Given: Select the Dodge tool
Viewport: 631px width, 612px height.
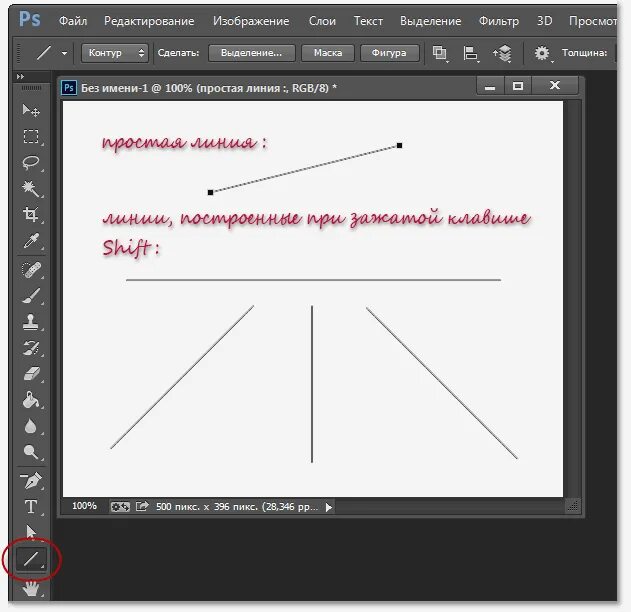Looking at the screenshot, I should [x=31, y=452].
